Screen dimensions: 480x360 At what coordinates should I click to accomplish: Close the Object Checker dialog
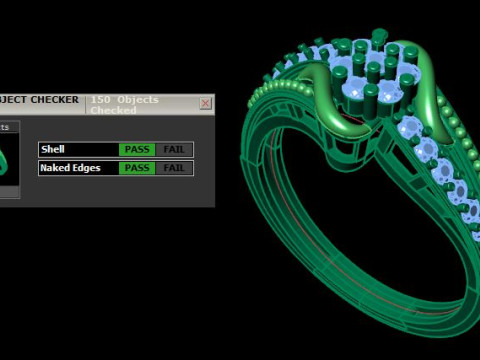(205, 103)
